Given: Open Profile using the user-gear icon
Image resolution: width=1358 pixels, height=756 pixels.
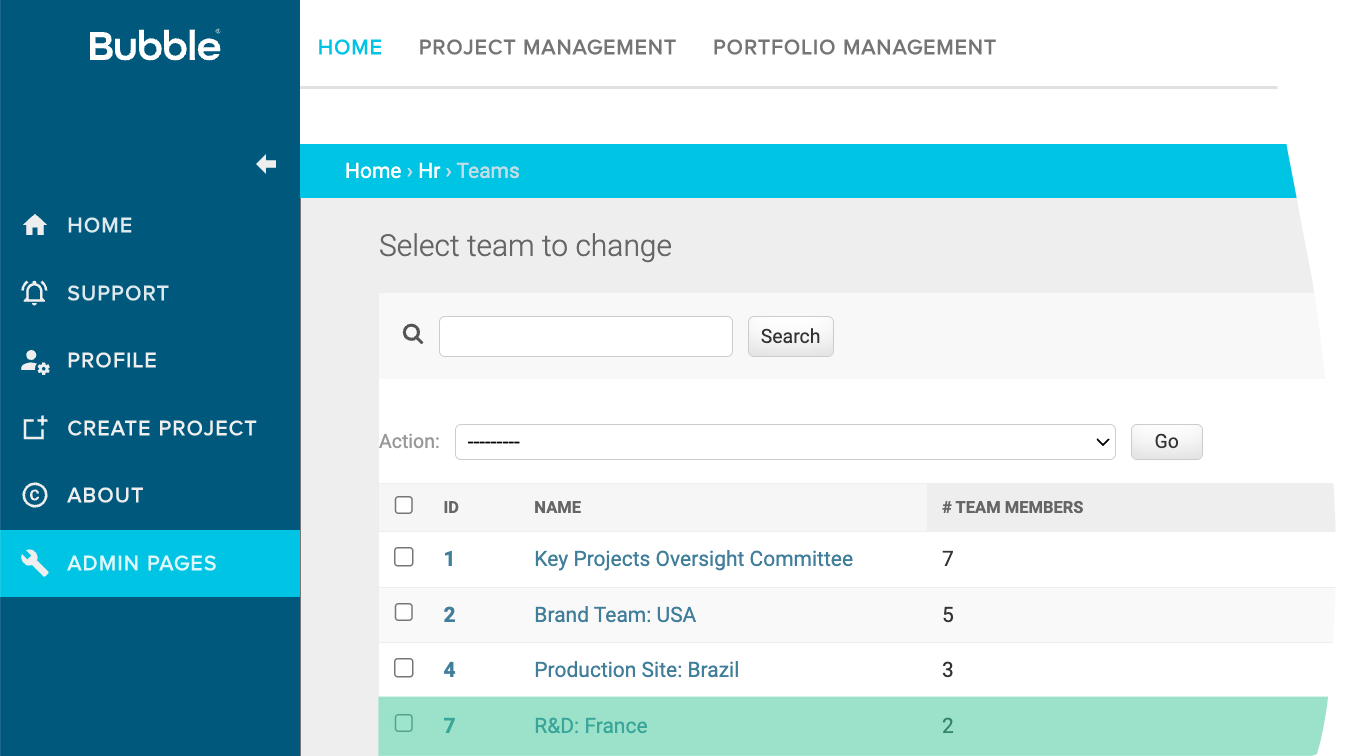Looking at the screenshot, I should (33, 360).
